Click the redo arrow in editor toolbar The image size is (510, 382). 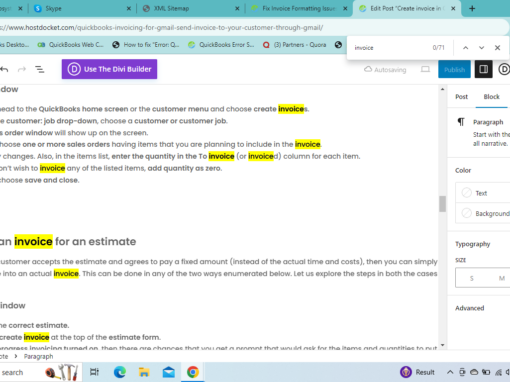22,69
